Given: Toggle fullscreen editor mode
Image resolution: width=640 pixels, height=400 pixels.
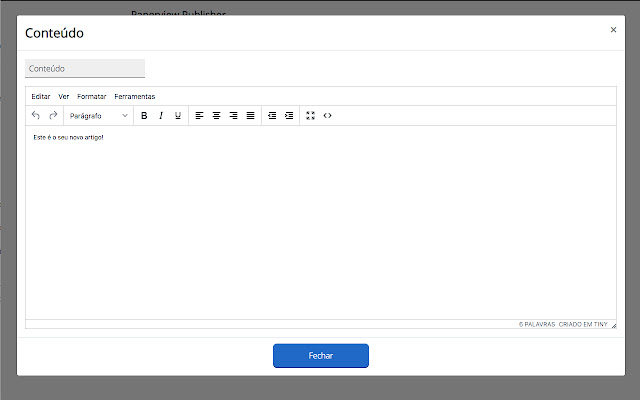Looking at the screenshot, I should pos(310,116).
